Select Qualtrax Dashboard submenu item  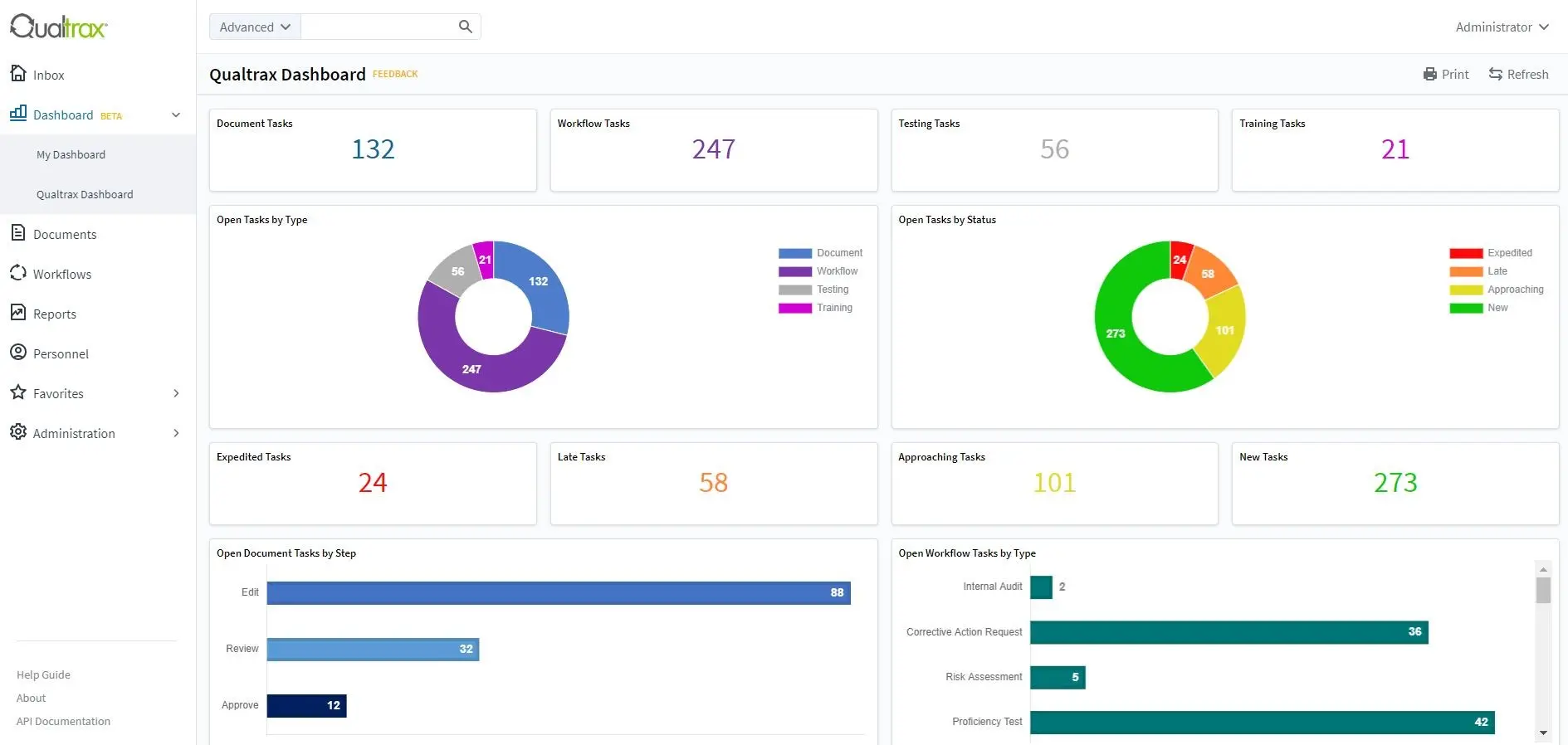[85, 194]
